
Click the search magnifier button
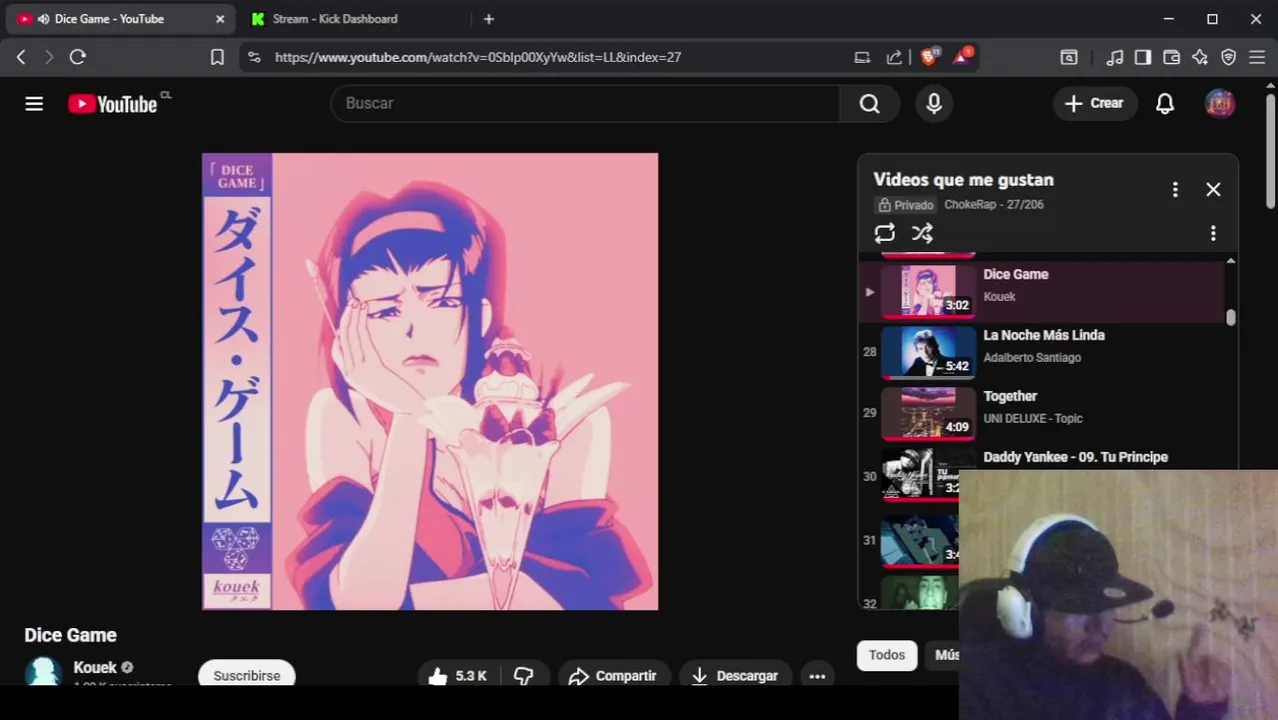(869, 103)
